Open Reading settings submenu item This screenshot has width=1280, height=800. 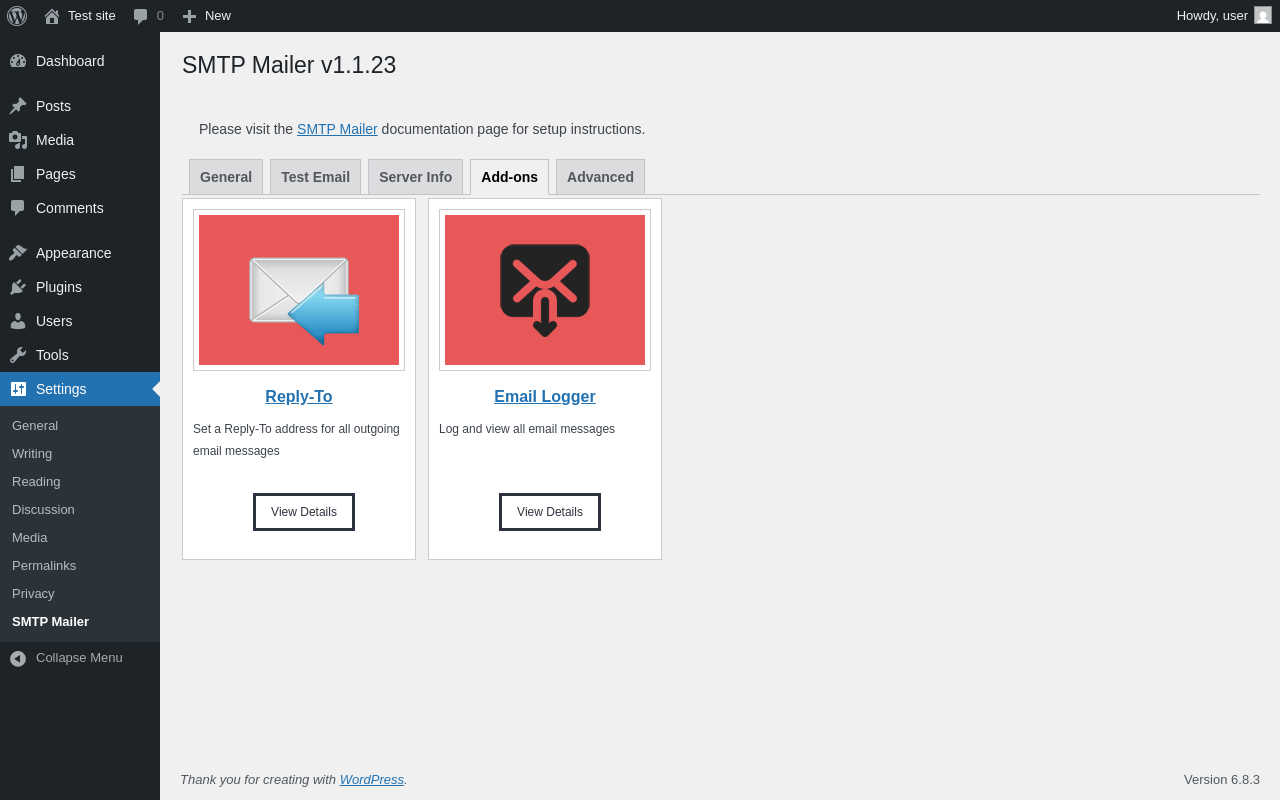[80, 481]
